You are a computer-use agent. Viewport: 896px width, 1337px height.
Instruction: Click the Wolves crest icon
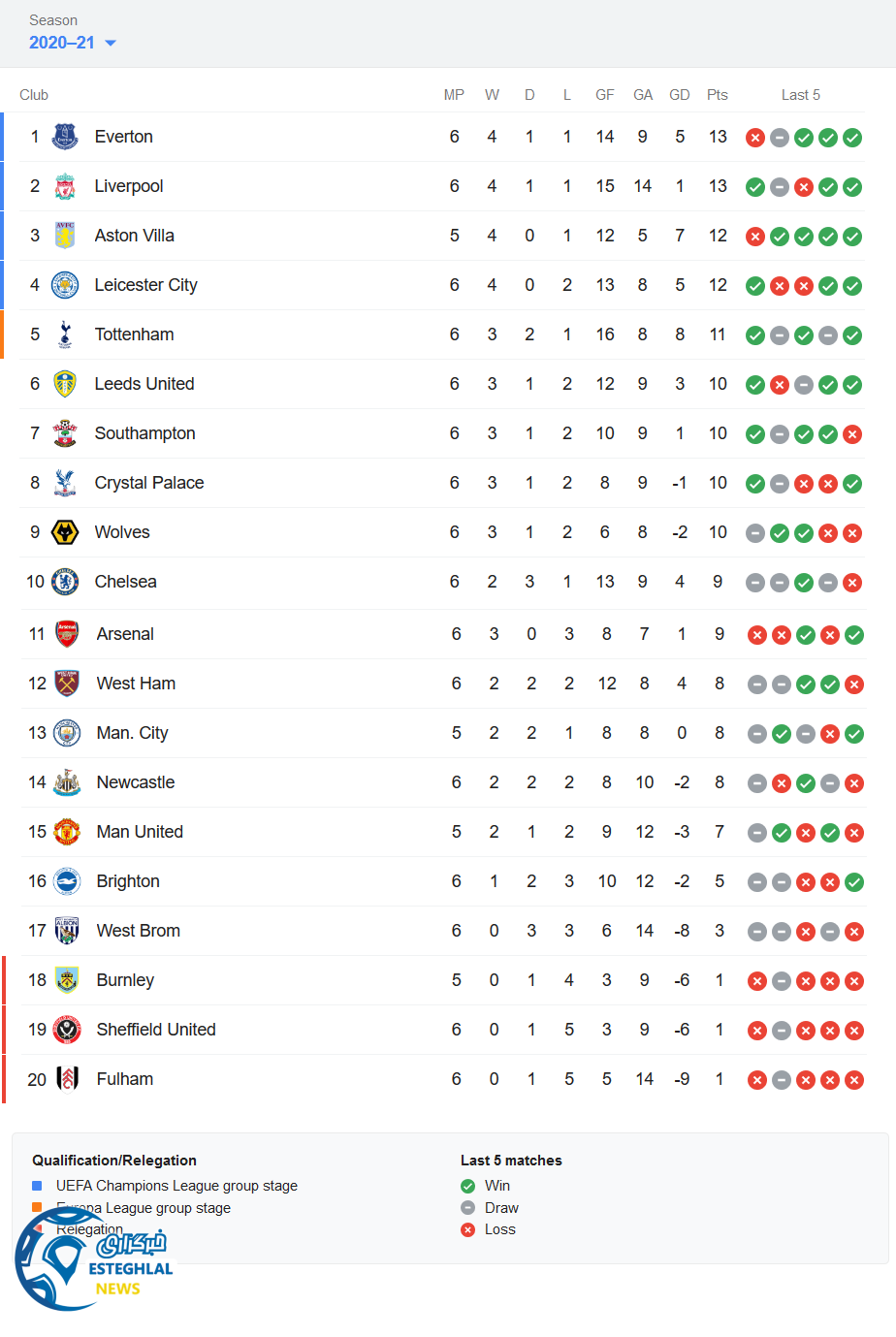(x=65, y=532)
